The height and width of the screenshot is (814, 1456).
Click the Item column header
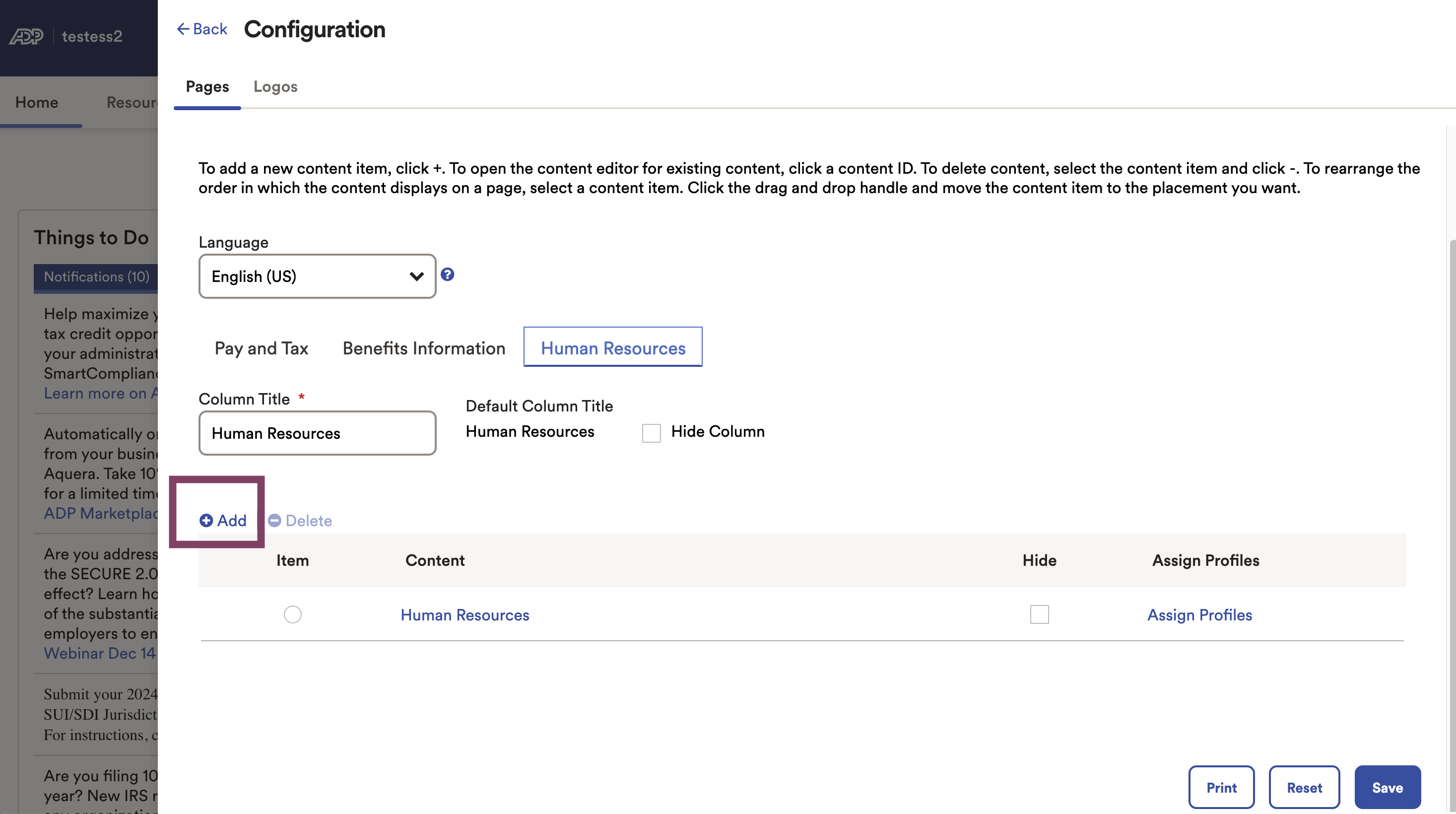(x=292, y=560)
